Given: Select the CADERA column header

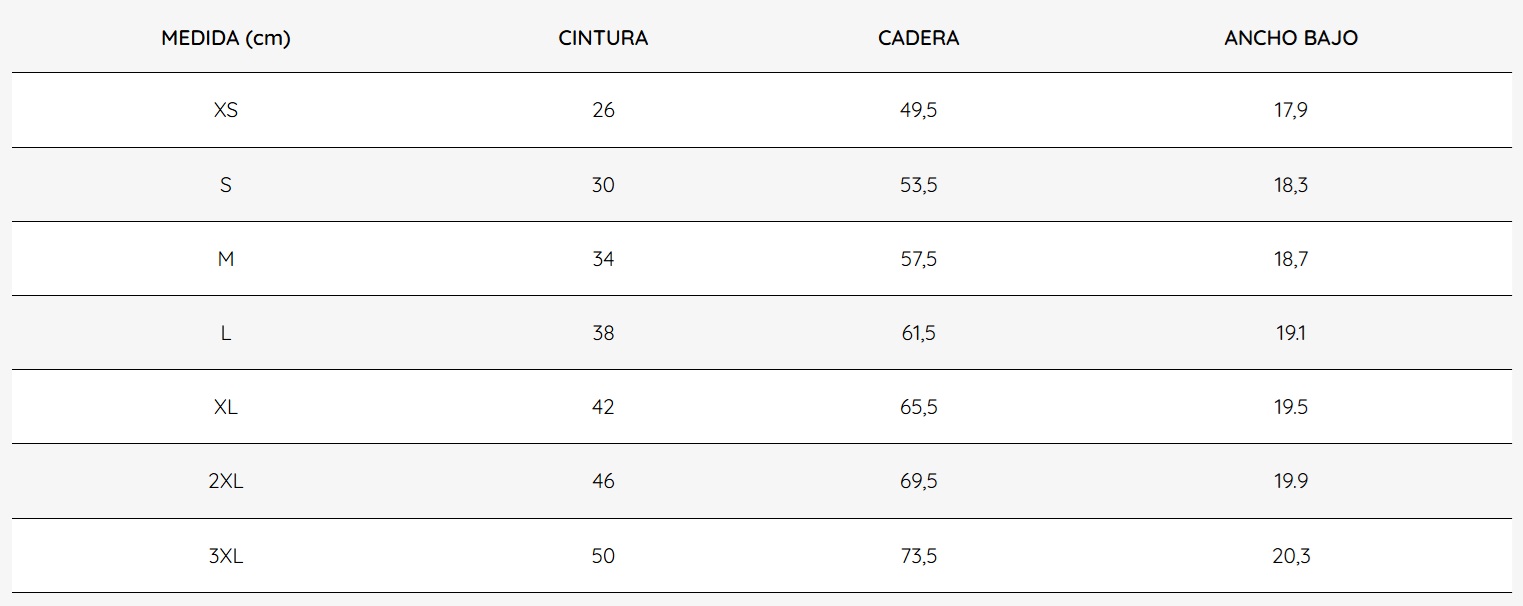Looking at the screenshot, I should pos(918,39).
